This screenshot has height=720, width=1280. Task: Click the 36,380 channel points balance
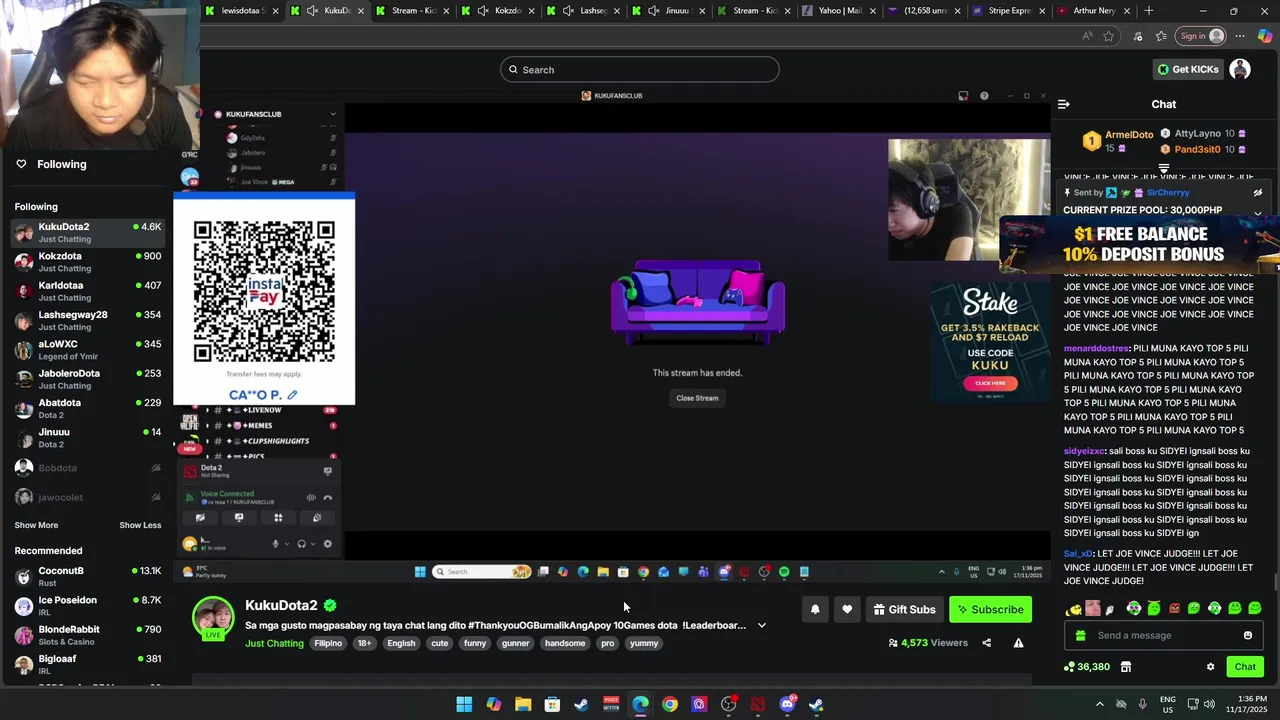point(1087,667)
